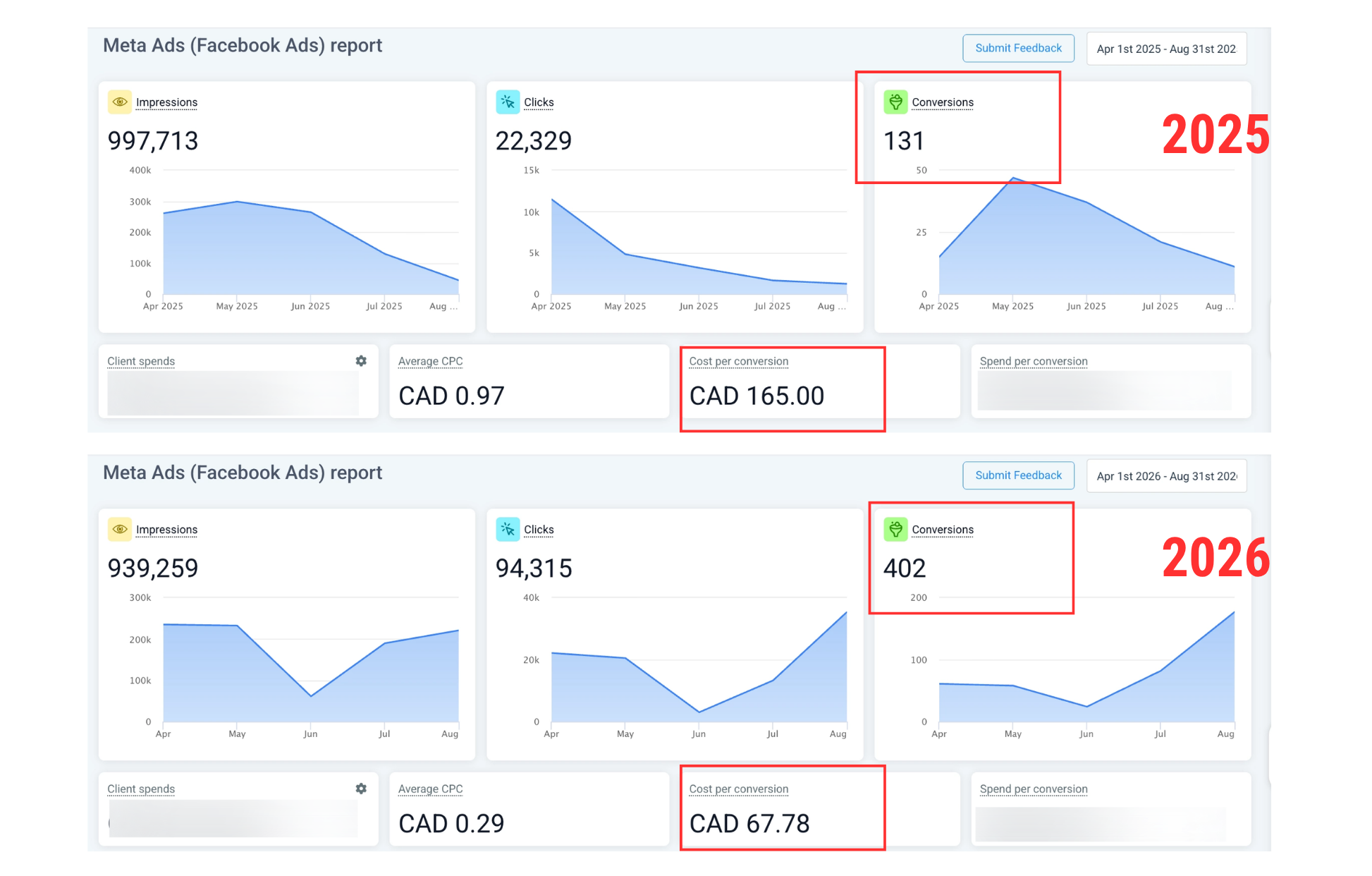Click the Impressions eye icon in 2025 report

click(120, 102)
